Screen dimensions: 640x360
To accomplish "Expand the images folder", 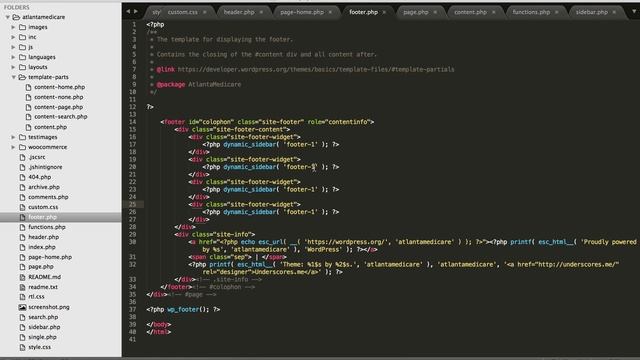I will tap(13, 27).
